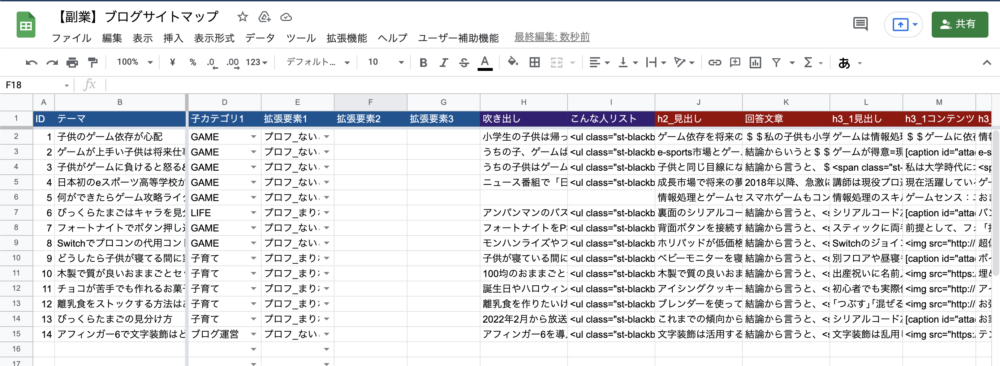Select the 吹き出し header cell
This screenshot has height=366, width=1000.
(523, 118)
